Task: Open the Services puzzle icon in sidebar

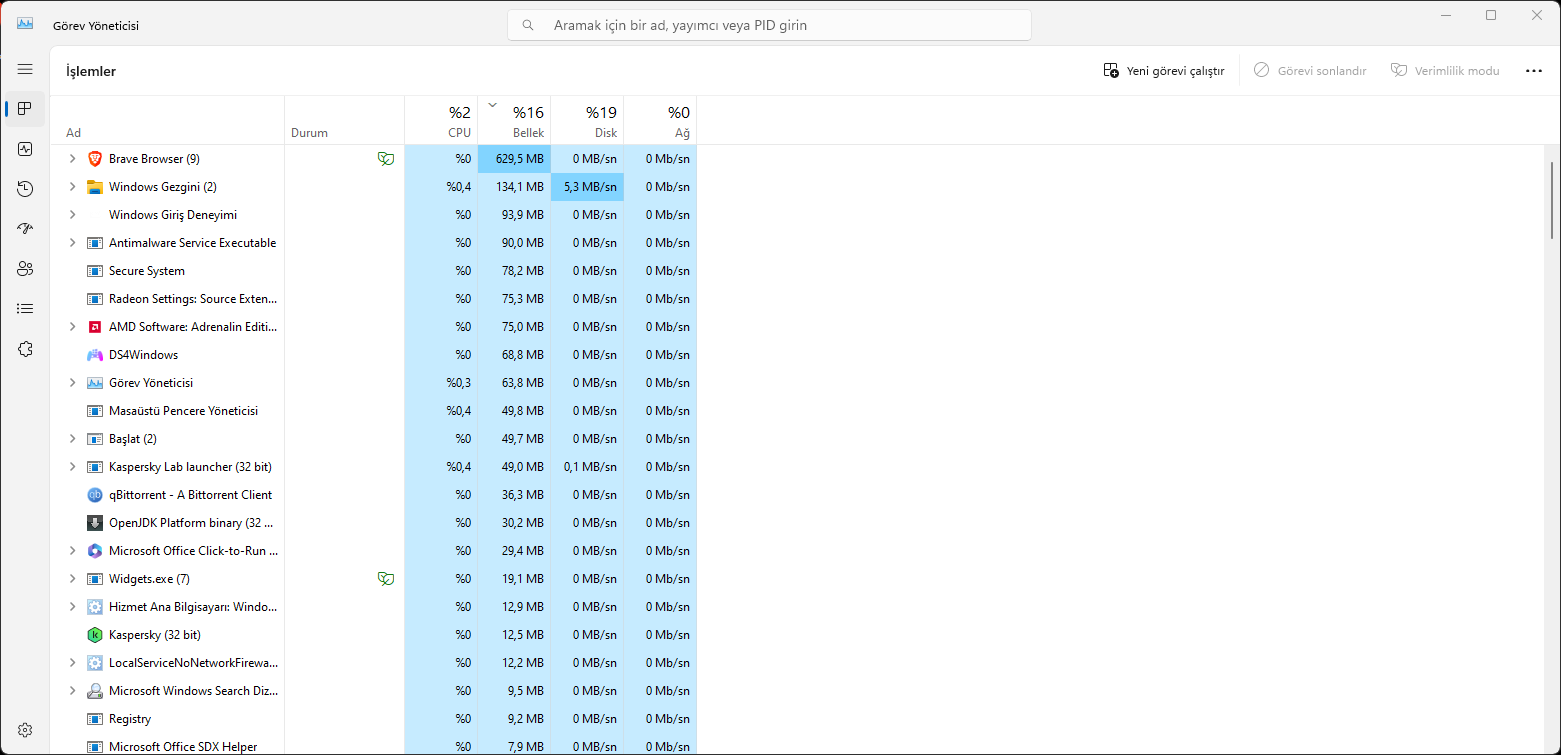Action: pyautogui.click(x=25, y=348)
